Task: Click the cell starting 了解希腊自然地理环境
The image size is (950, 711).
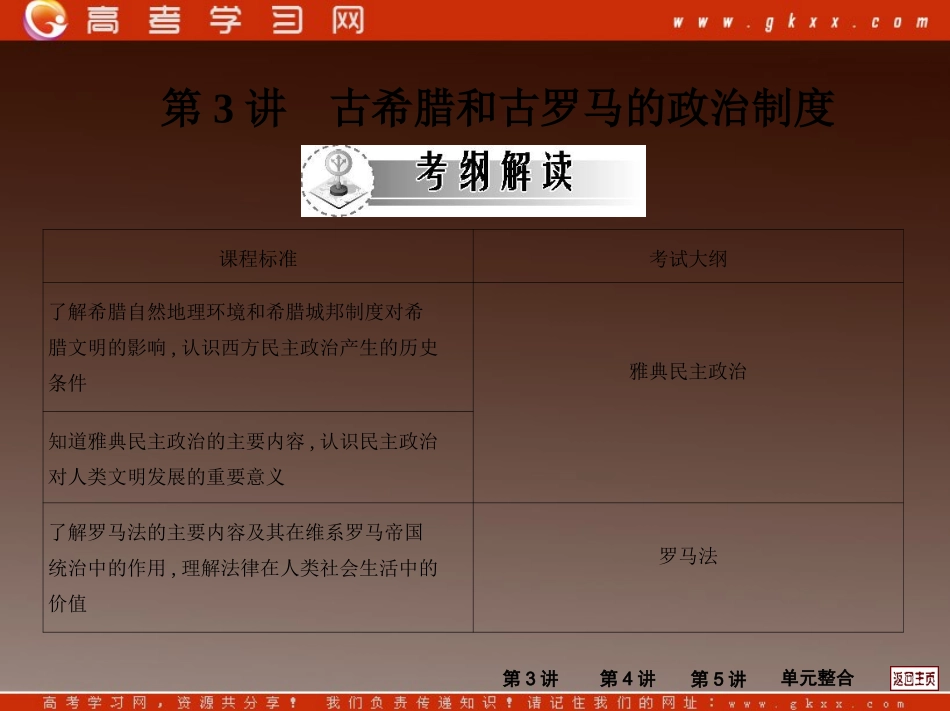Action: (x=258, y=347)
